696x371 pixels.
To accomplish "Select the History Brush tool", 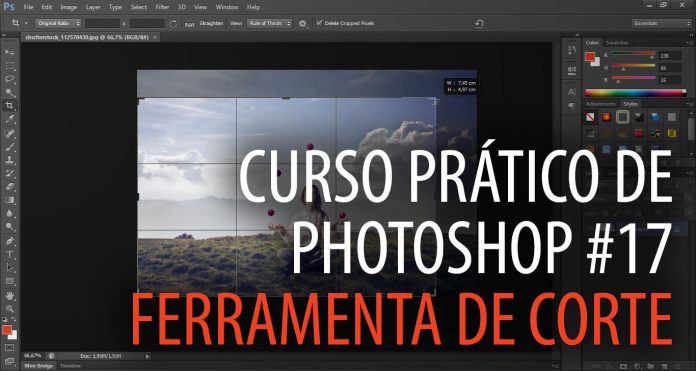I will [x=9, y=174].
